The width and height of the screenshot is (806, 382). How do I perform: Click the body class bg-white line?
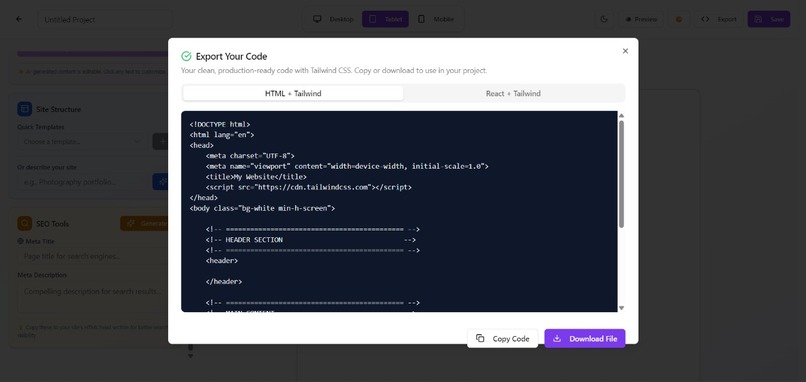pos(262,208)
